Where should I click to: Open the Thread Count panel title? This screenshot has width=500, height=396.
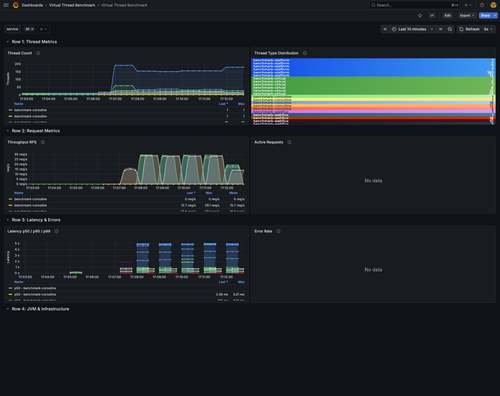[x=20, y=53]
